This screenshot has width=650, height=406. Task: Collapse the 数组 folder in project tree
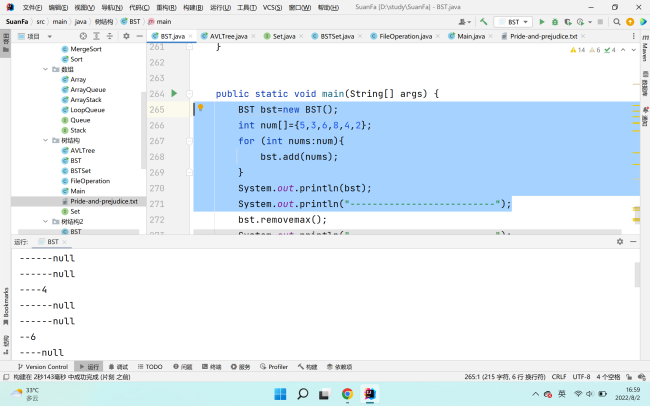point(47,69)
